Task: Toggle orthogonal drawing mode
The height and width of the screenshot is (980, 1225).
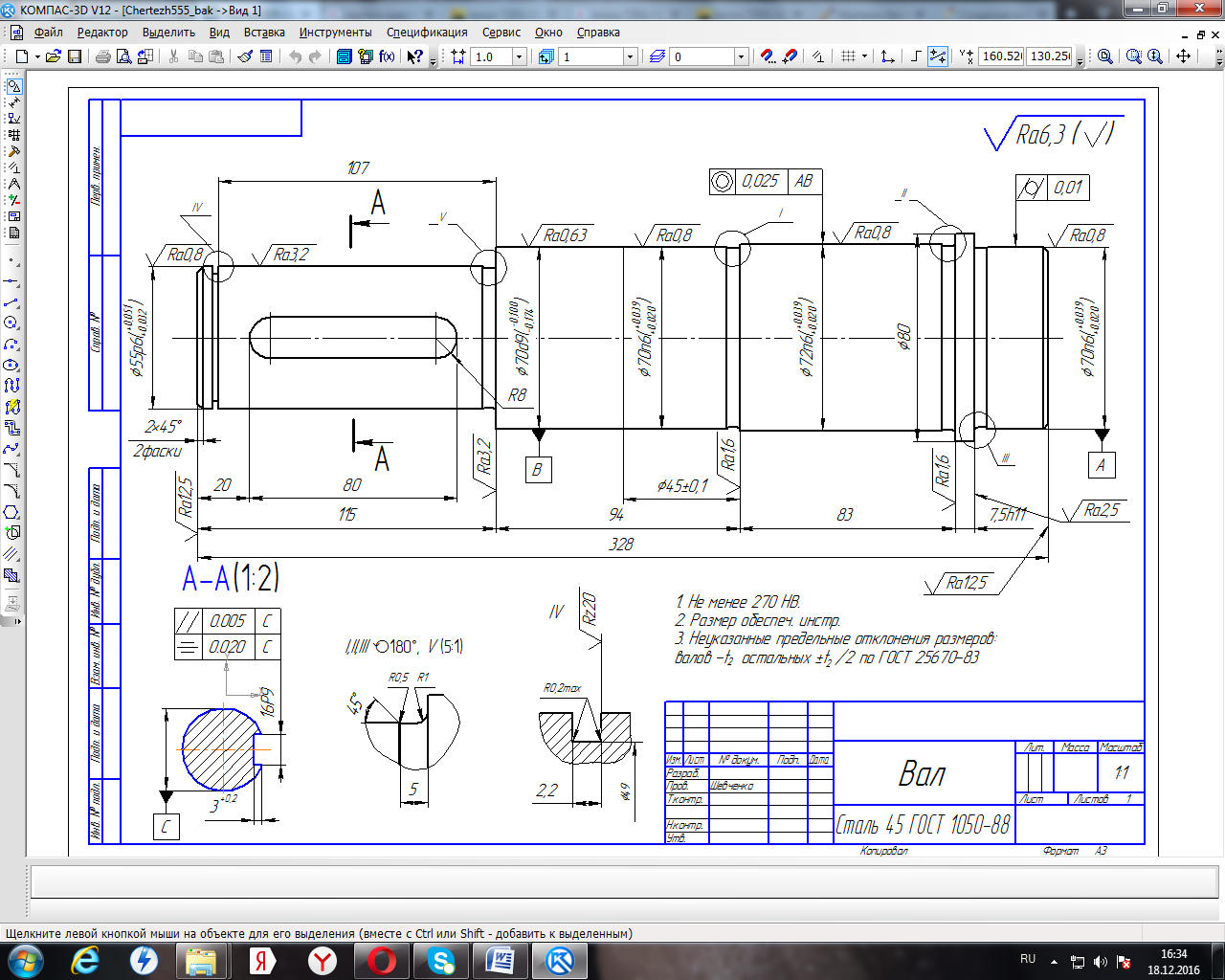Action: 916,56
